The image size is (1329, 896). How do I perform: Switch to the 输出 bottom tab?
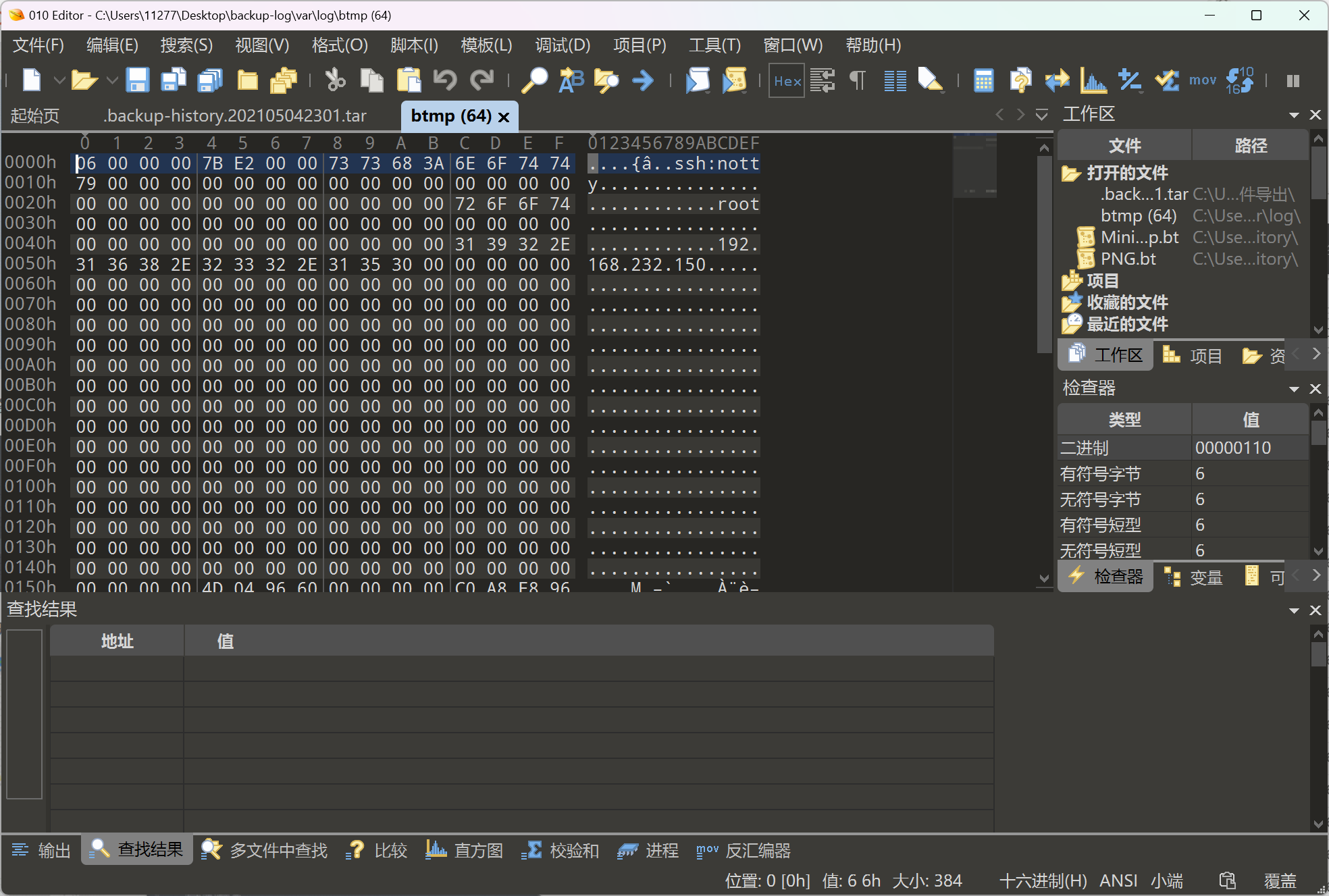[x=41, y=850]
